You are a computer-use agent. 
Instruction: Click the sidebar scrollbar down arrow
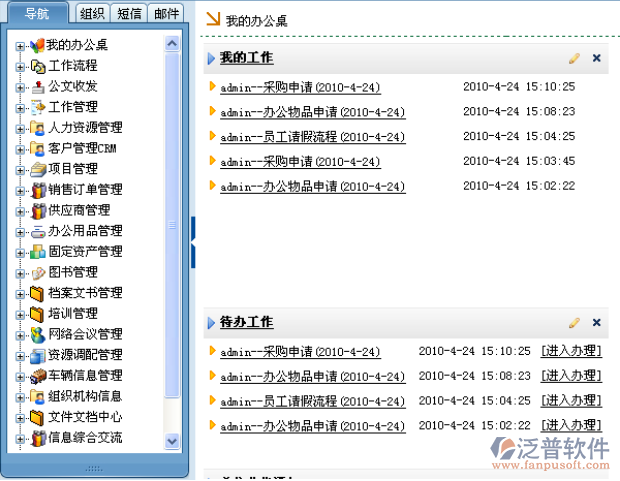tap(171, 440)
